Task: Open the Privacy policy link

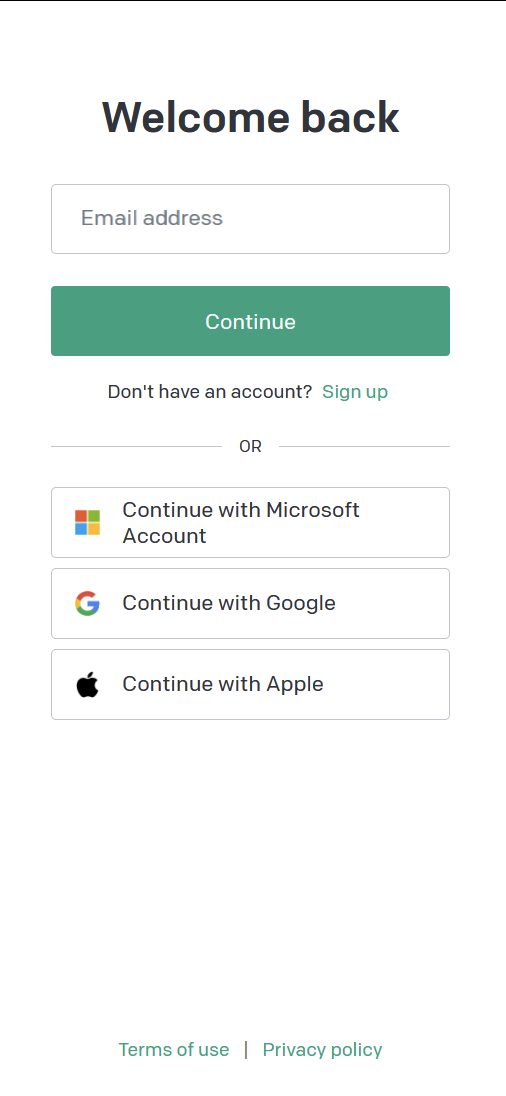Action: pos(322,1050)
